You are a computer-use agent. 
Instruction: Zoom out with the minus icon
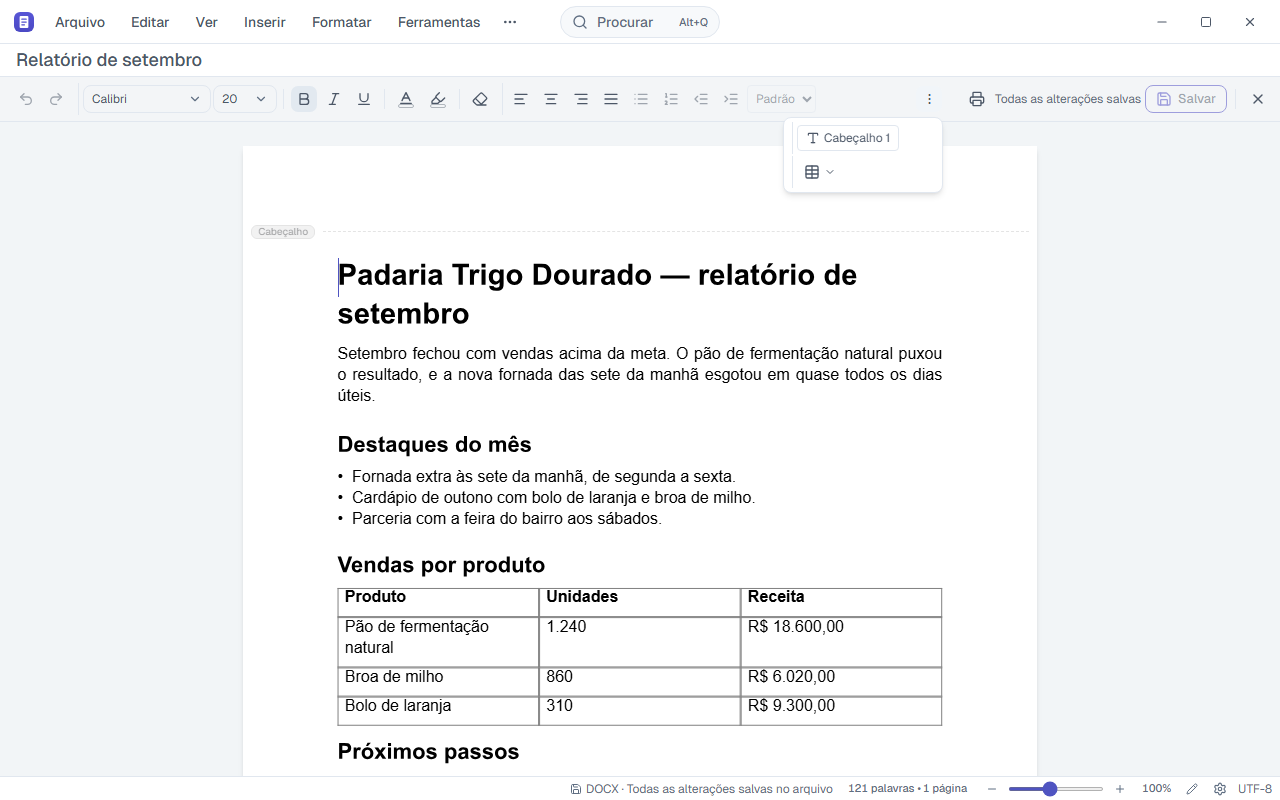992,789
